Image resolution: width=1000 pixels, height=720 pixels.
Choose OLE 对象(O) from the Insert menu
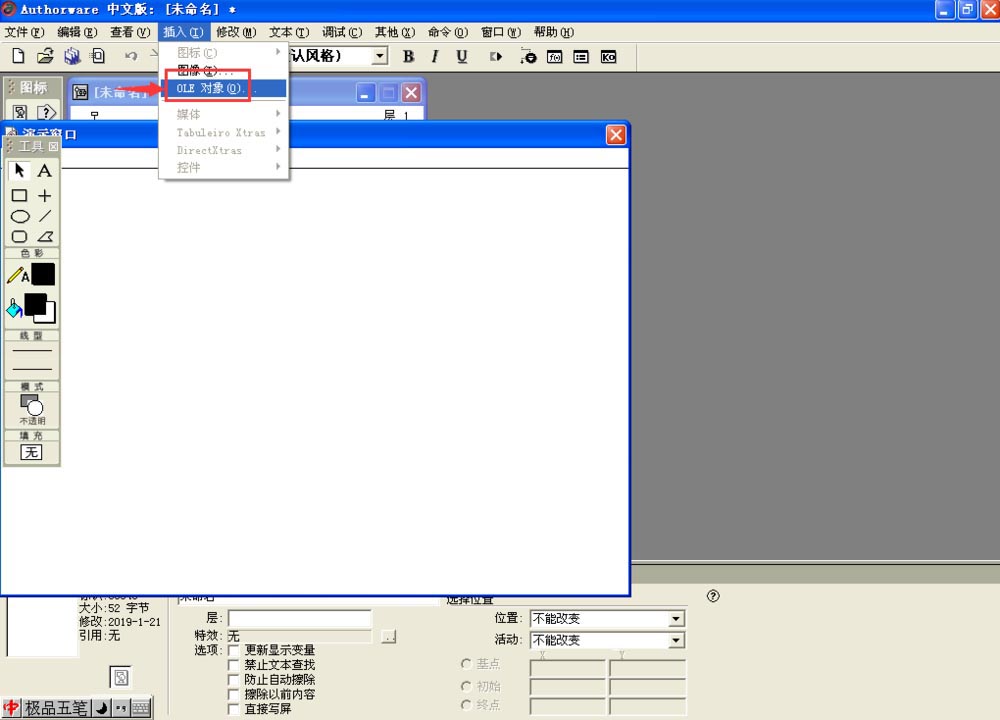(x=223, y=88)
